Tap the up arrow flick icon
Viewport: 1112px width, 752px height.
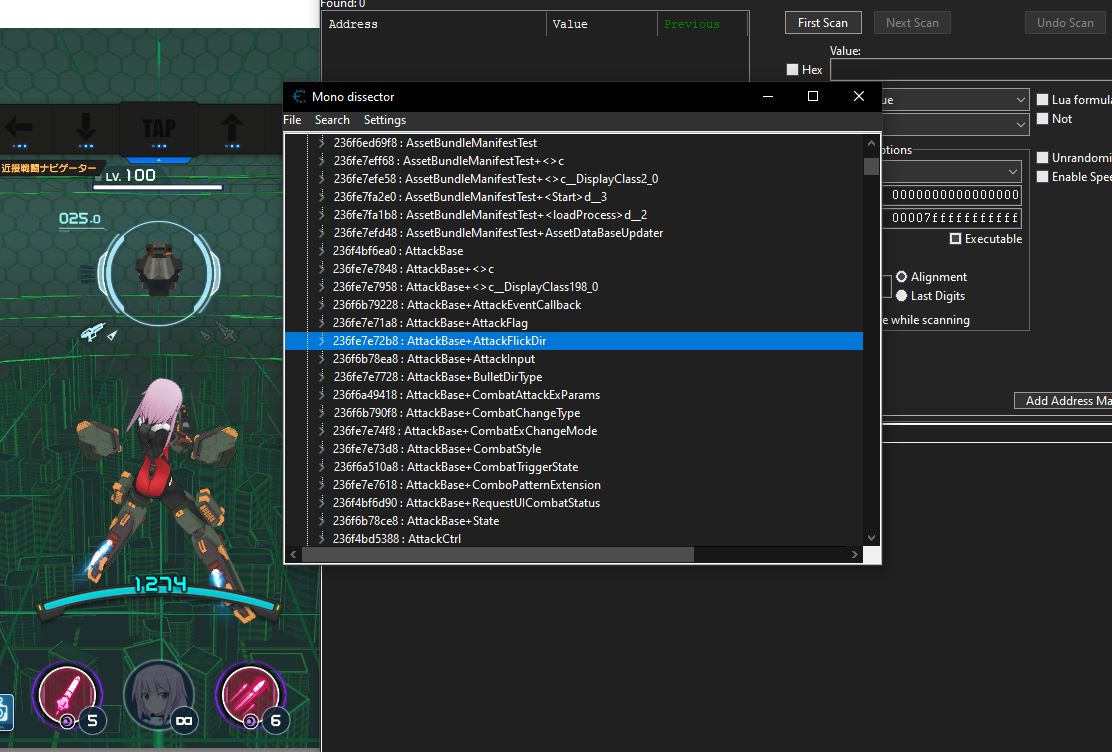[x=232, y=128]
